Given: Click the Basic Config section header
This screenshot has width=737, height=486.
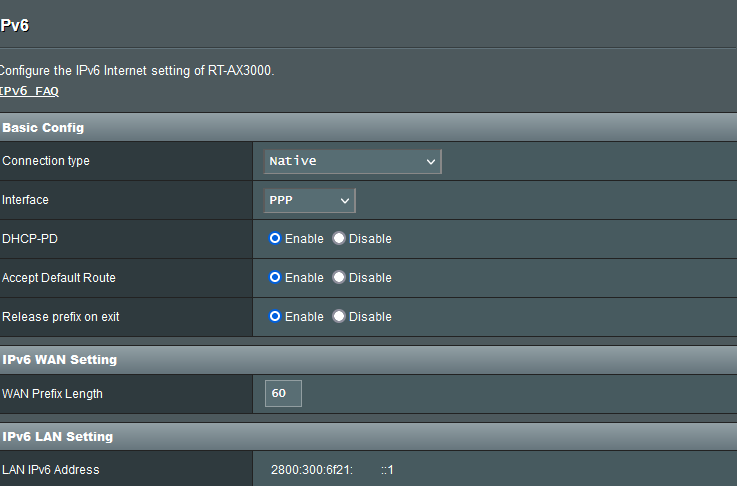Looking at the screenshot, I should coord(368,127).
